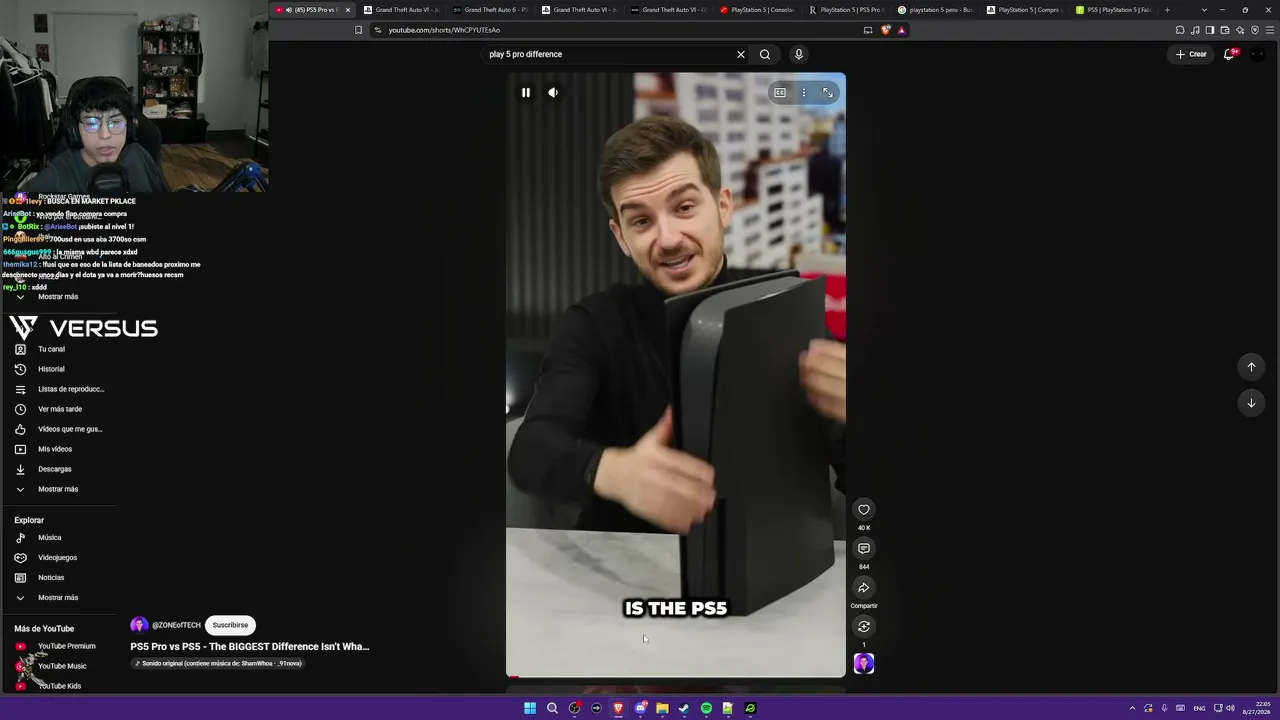Click the ENG language indicator in the tray
Screen dimensions: 1280x720
[x=1199, y=709]
